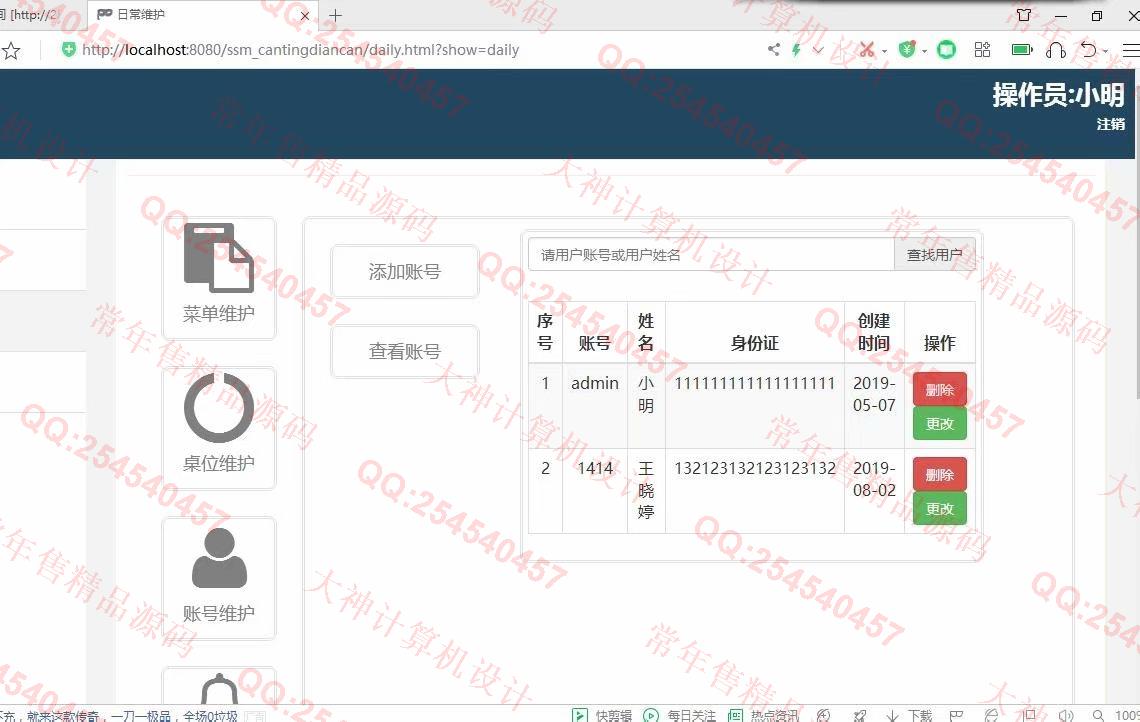Click the headphones icon in toolbar
Viewport: 1140px width, 722px height.
[1056, 49]
